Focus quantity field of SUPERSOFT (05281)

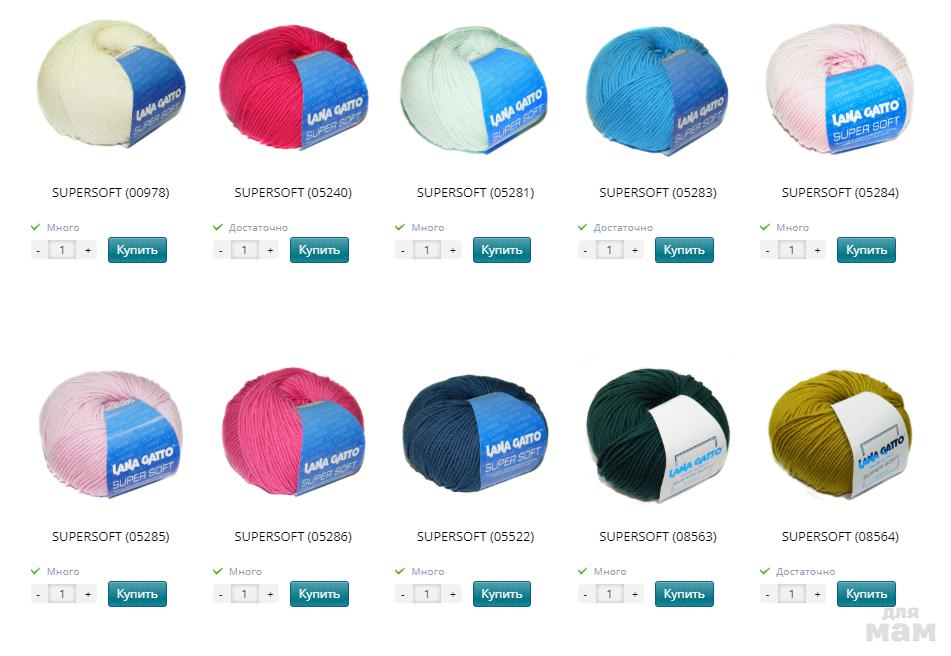tap(427, 250)
